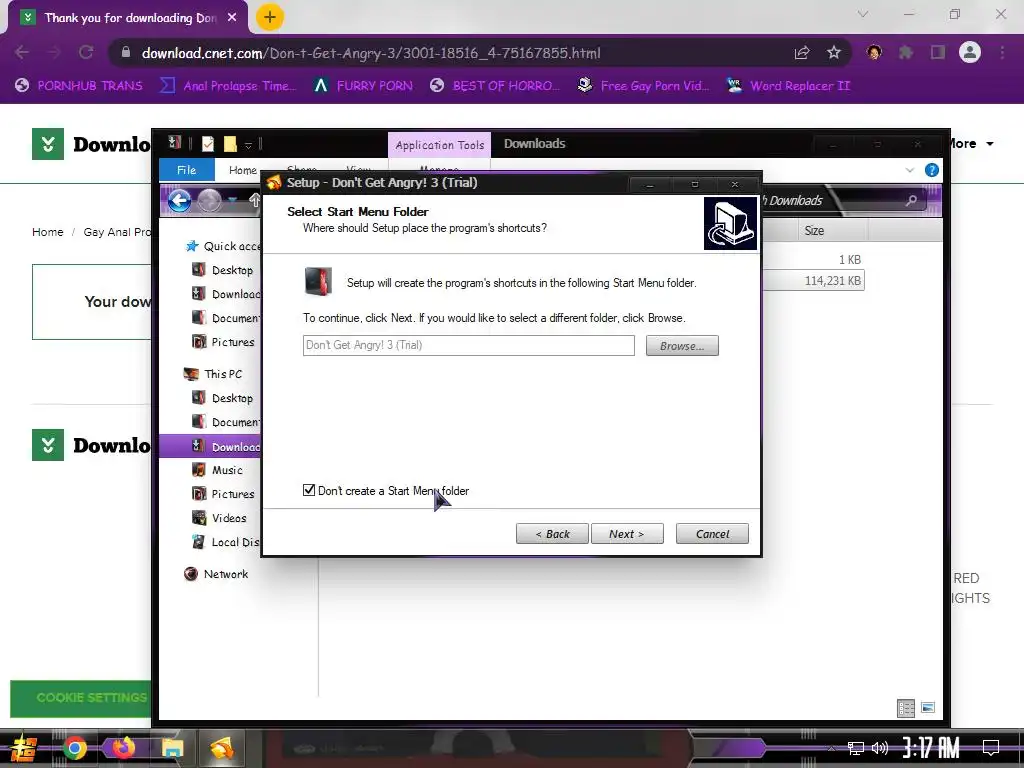Open Explorer help question mark icon

[x=932, y=170]
